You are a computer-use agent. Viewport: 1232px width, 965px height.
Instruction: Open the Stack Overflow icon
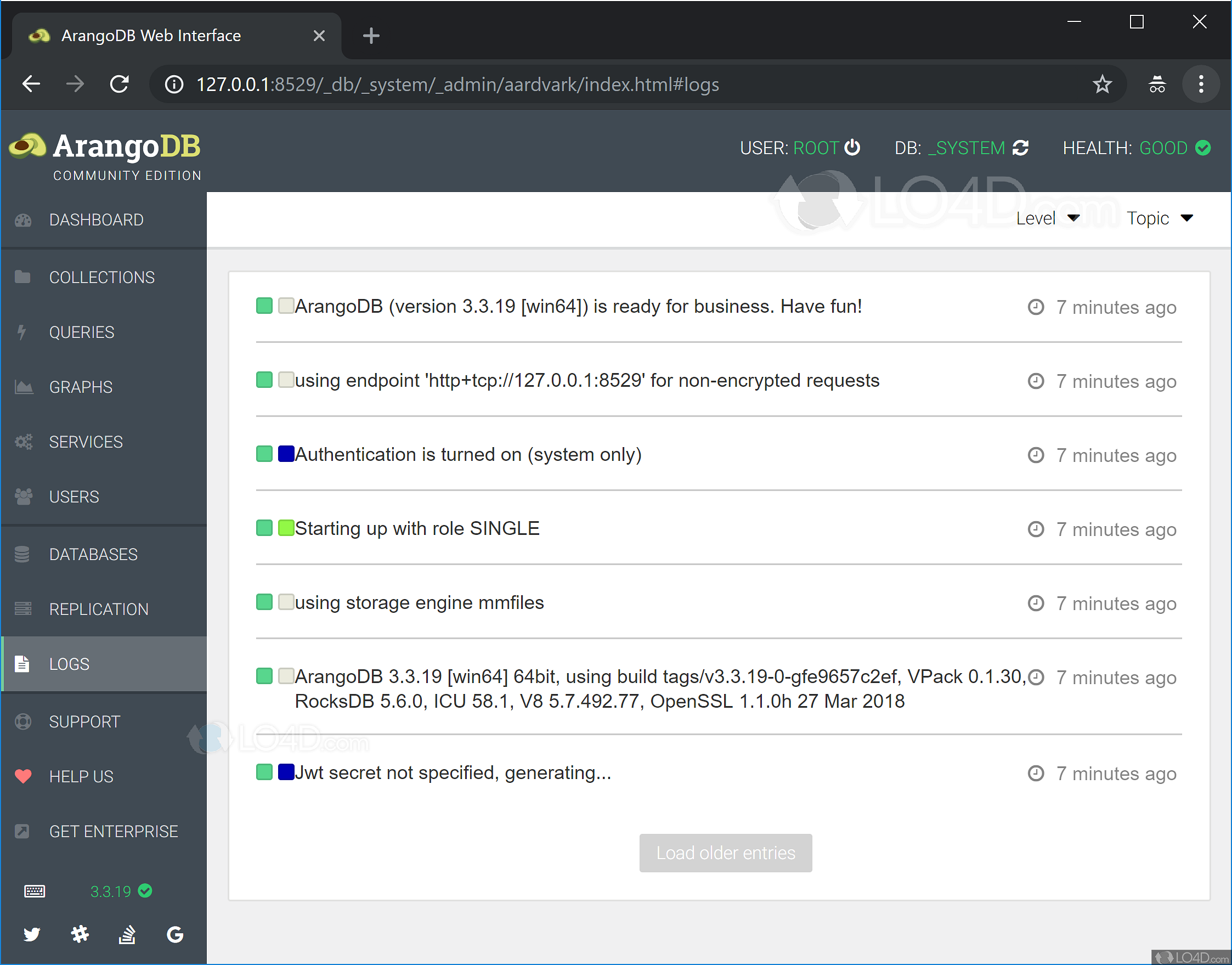click(127, 934)
